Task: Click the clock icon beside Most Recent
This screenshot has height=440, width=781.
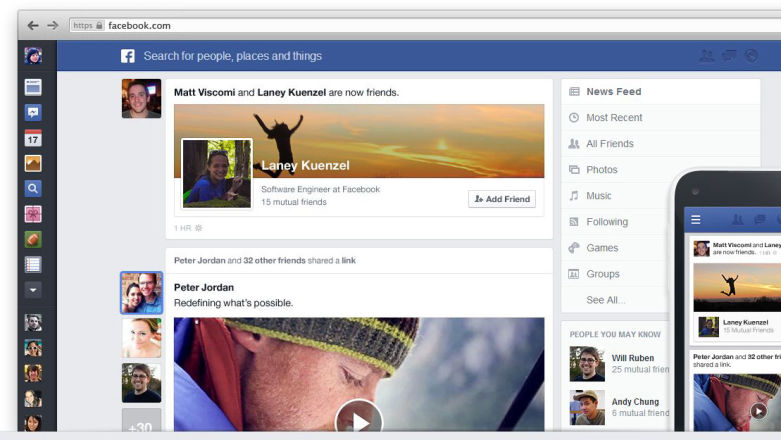Action: point(574,118)
